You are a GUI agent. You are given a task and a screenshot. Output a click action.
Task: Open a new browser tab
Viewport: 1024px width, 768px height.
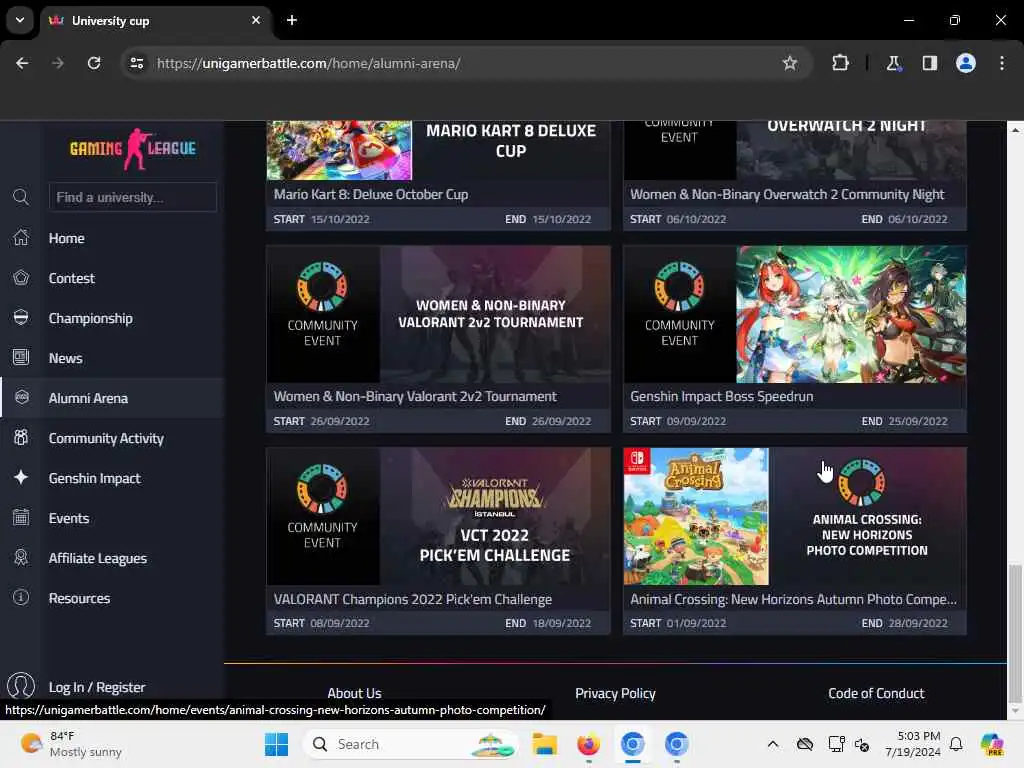(292, 20)
